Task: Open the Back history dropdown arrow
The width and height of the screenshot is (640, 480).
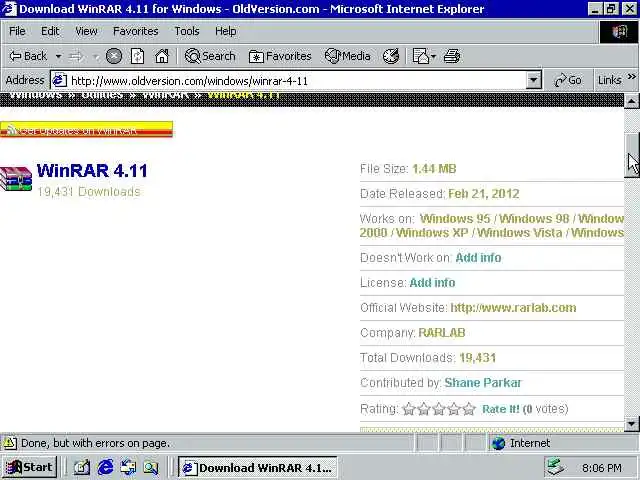Action: [x=58, y=56]
